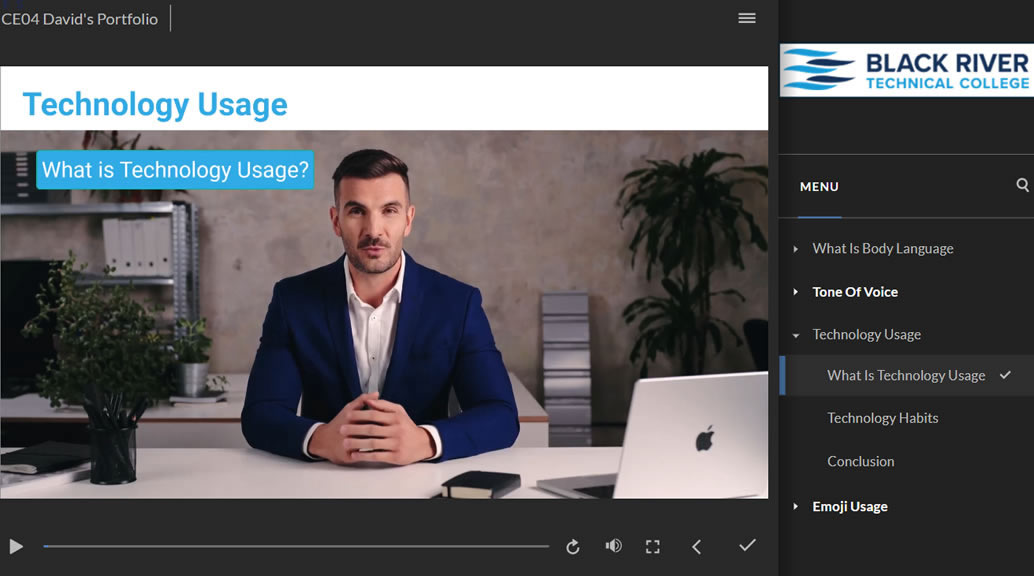Screen dimensions: 1034x576
Task: Go to the previous slide arrow
Action: coord(696,546)
